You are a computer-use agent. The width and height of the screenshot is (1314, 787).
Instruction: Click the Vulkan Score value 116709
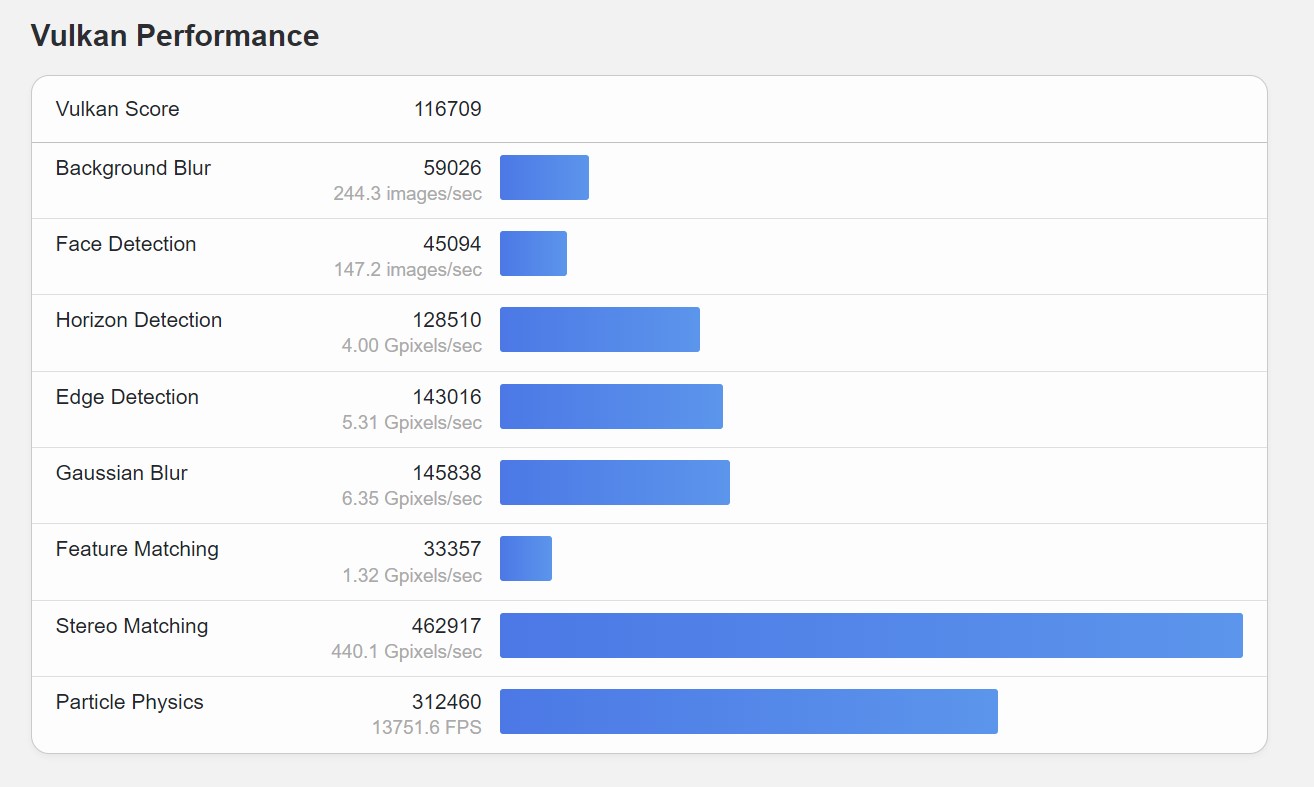448,109
